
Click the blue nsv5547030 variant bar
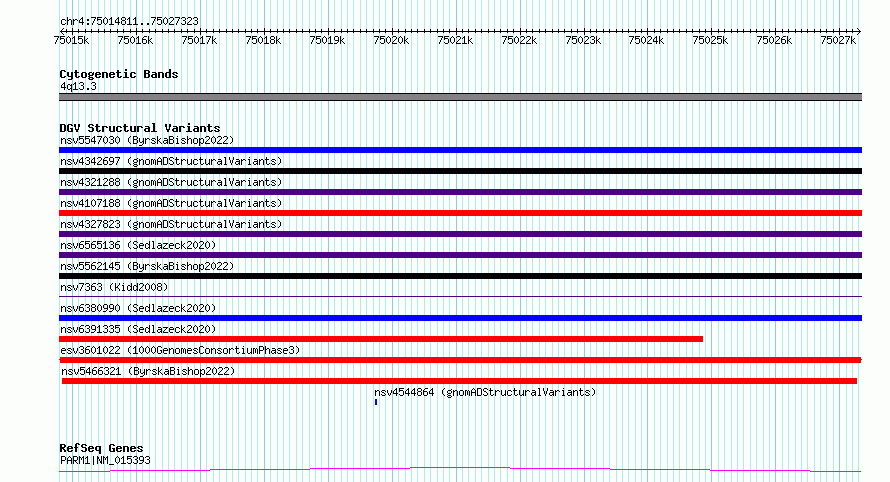click(460, 150)
